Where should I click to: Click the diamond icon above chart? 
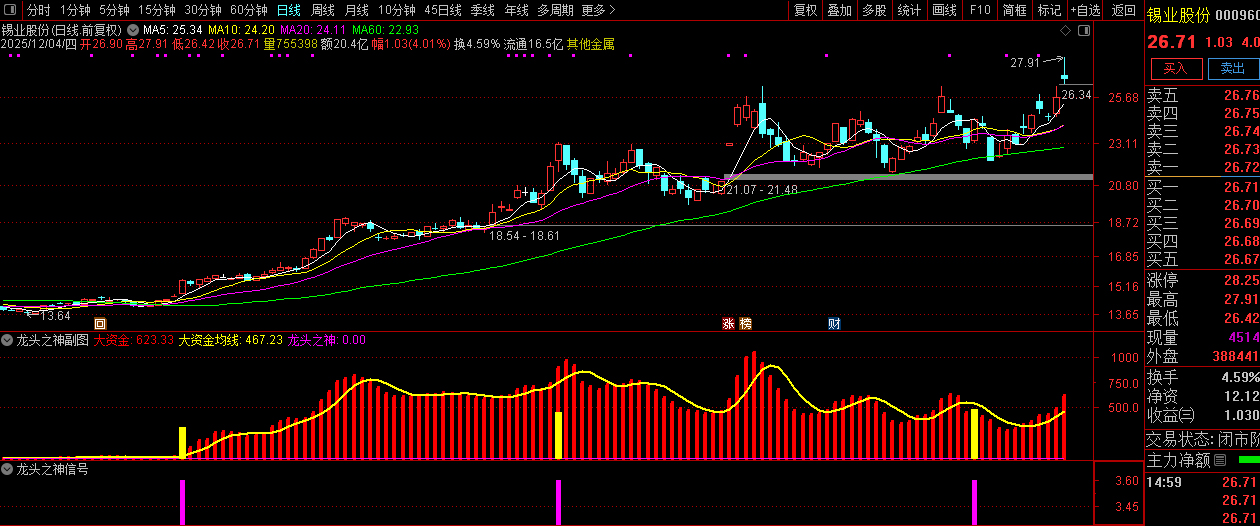point(1067,29)
